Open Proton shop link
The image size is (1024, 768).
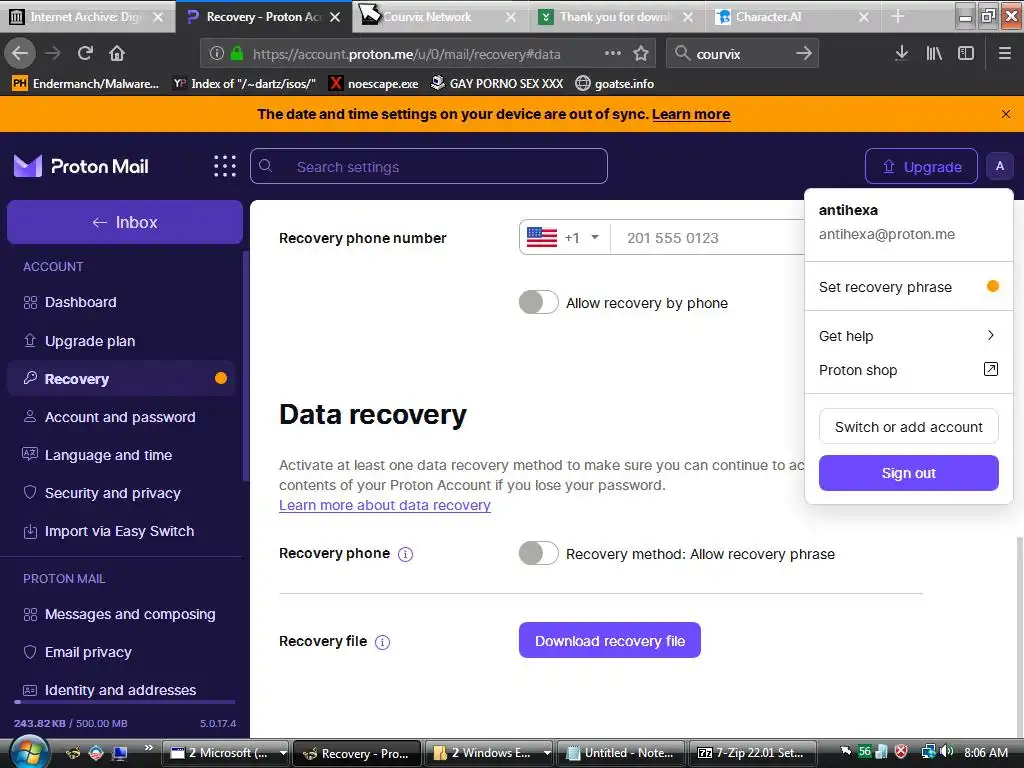908,370
